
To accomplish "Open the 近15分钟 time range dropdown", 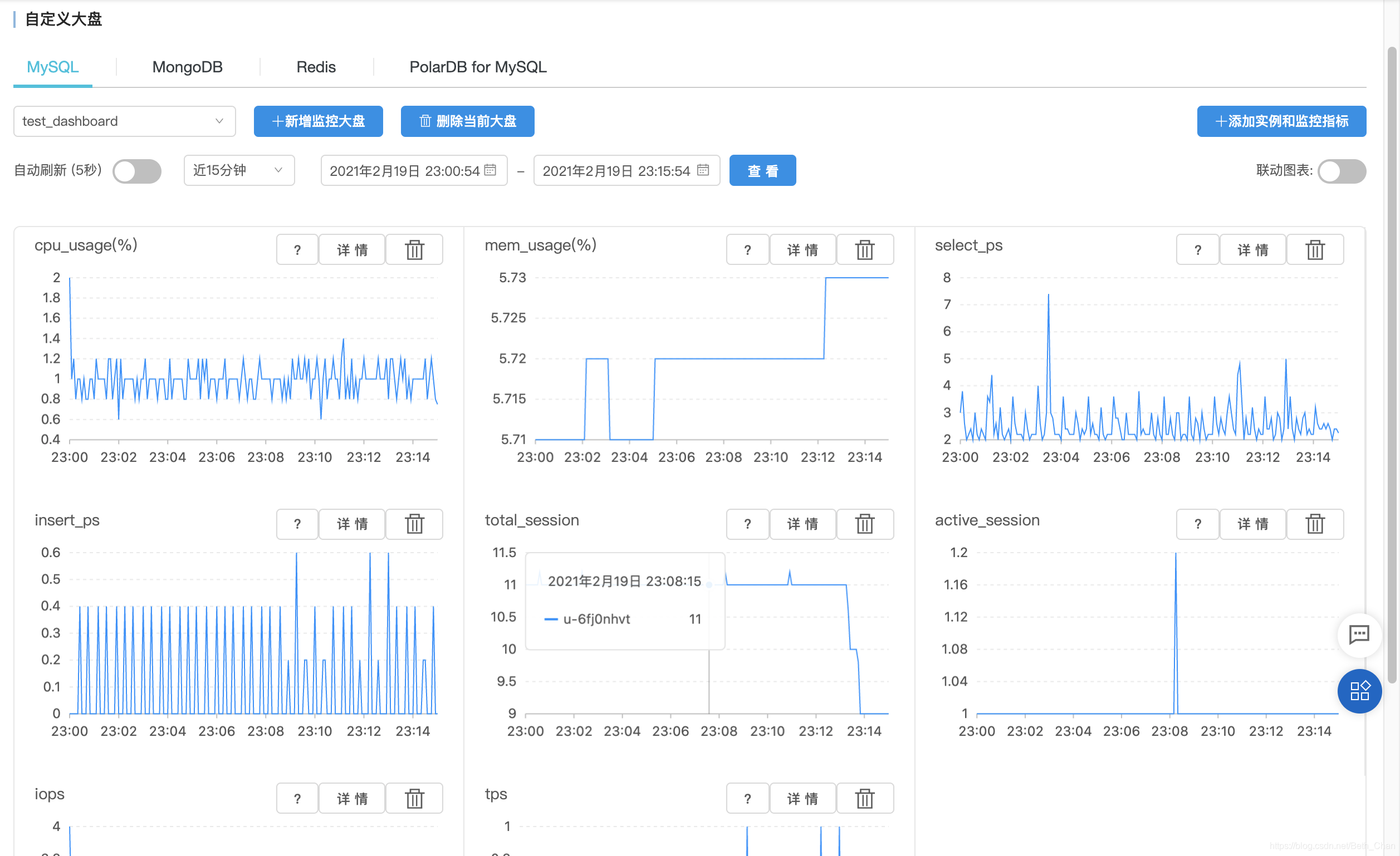I will (x=239, y=170).
